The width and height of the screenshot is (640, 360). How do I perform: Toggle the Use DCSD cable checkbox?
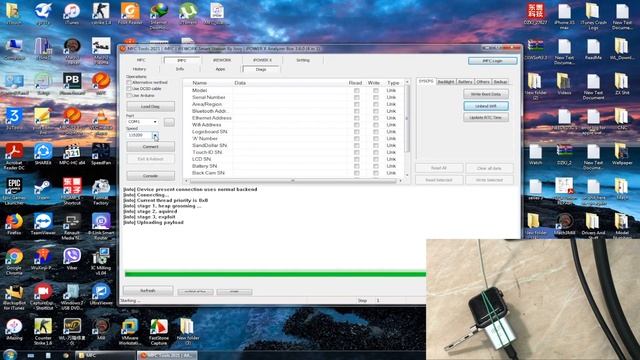point(129,89)
